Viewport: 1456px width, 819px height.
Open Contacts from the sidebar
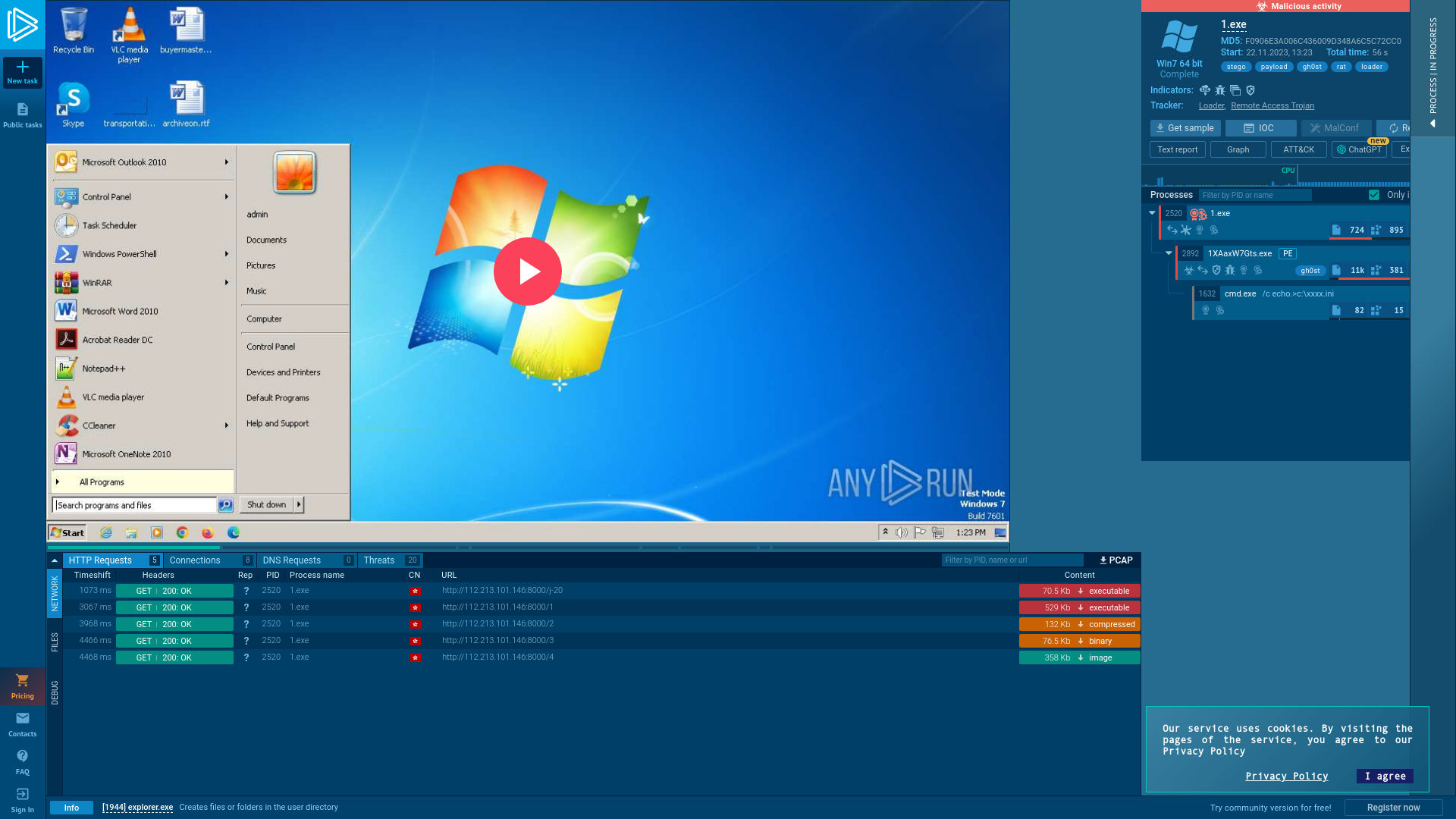click(x=23, y=724)
